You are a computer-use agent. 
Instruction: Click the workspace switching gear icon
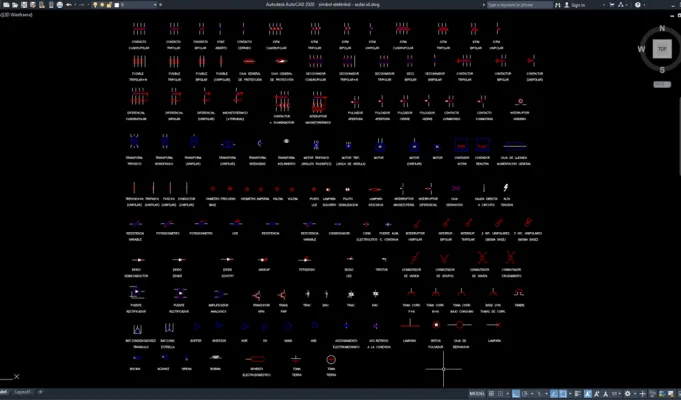[x=628, y=394]
